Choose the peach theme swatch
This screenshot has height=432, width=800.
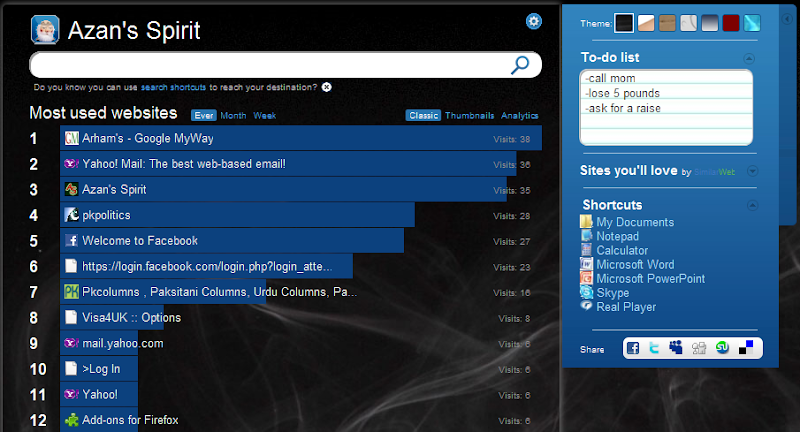pyautogui.click(x=646, y=23)
